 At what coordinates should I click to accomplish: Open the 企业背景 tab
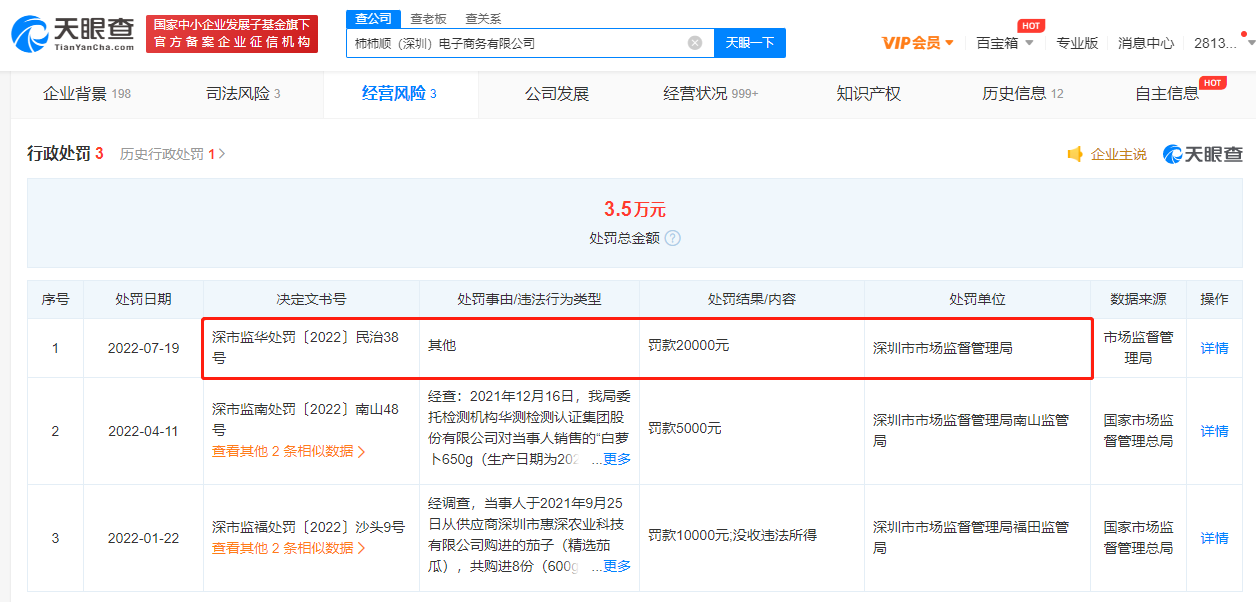pyautogui.click(x=87, y=94)
